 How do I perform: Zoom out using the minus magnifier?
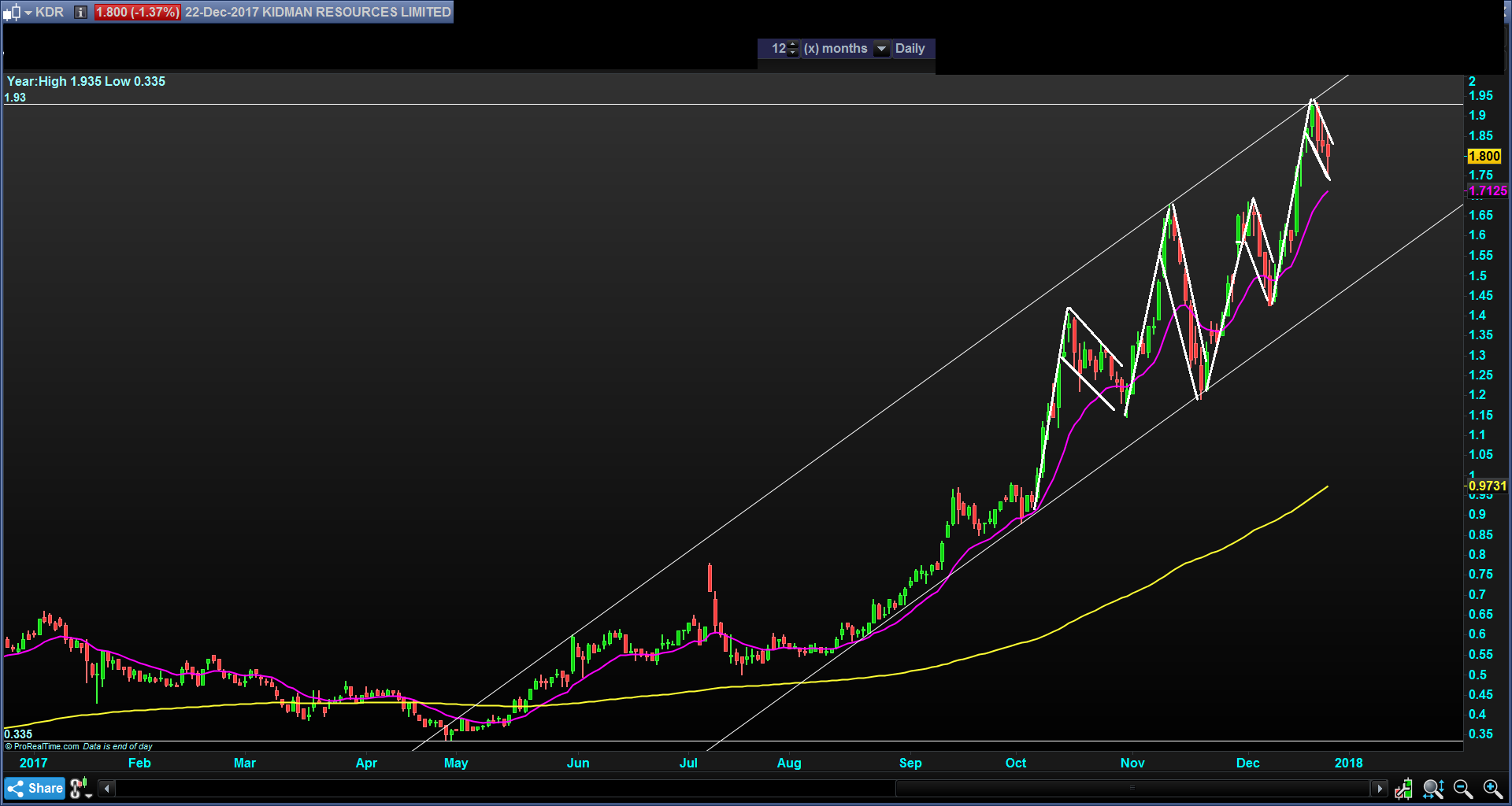1462,788
